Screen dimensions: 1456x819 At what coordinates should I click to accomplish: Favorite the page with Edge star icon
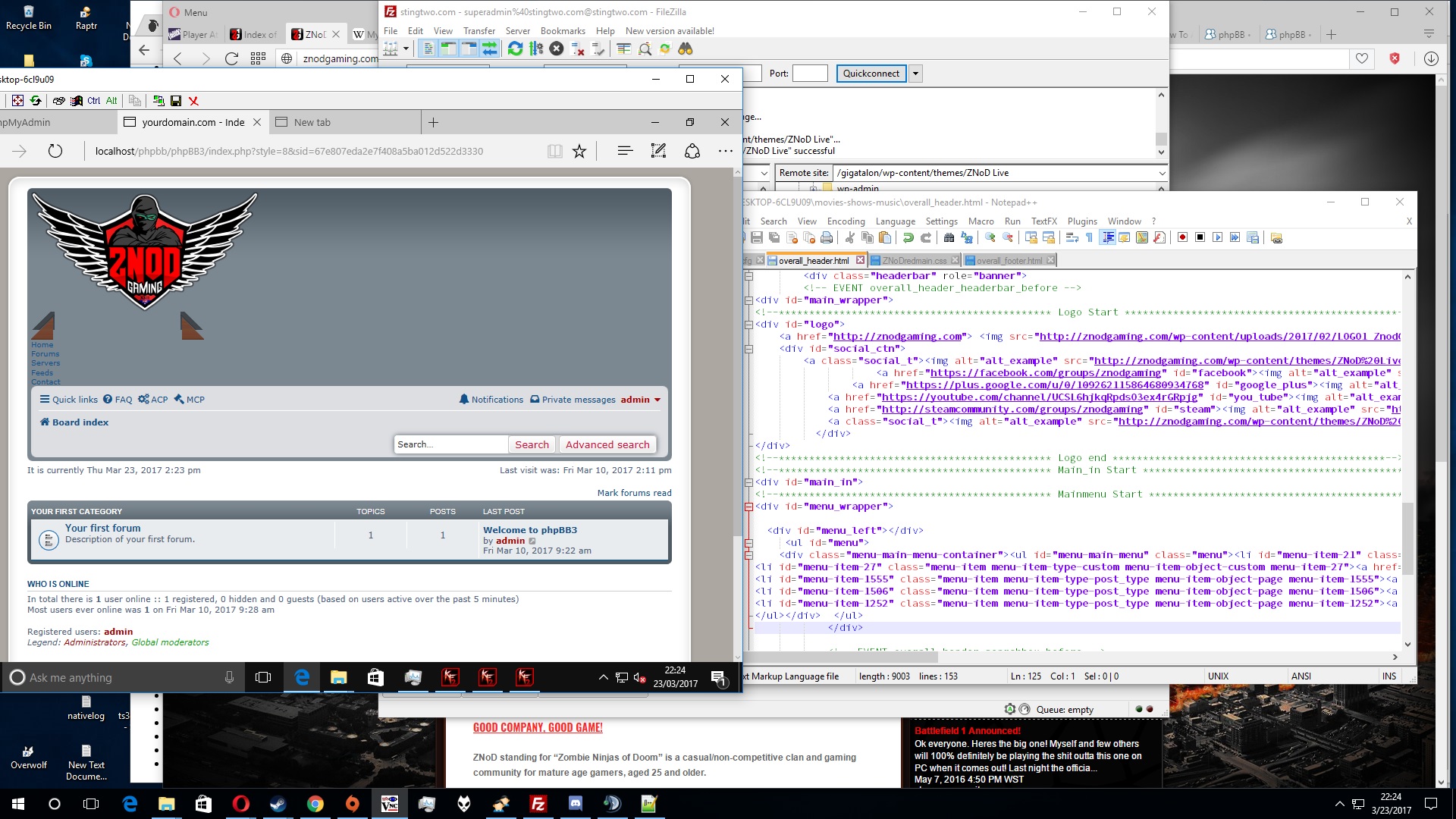579,151
